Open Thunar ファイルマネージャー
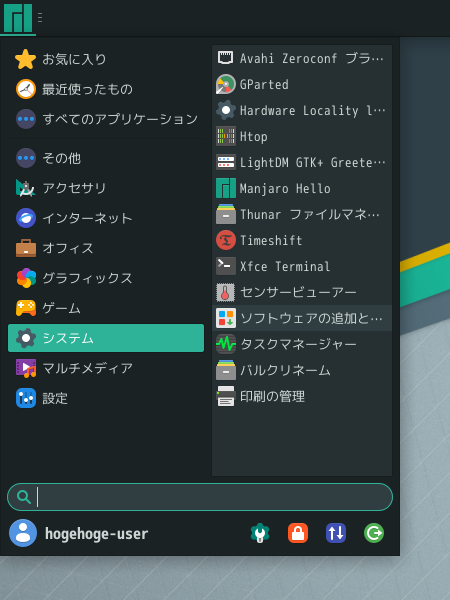Screen dimensions: 450x600 coord(302,214)
